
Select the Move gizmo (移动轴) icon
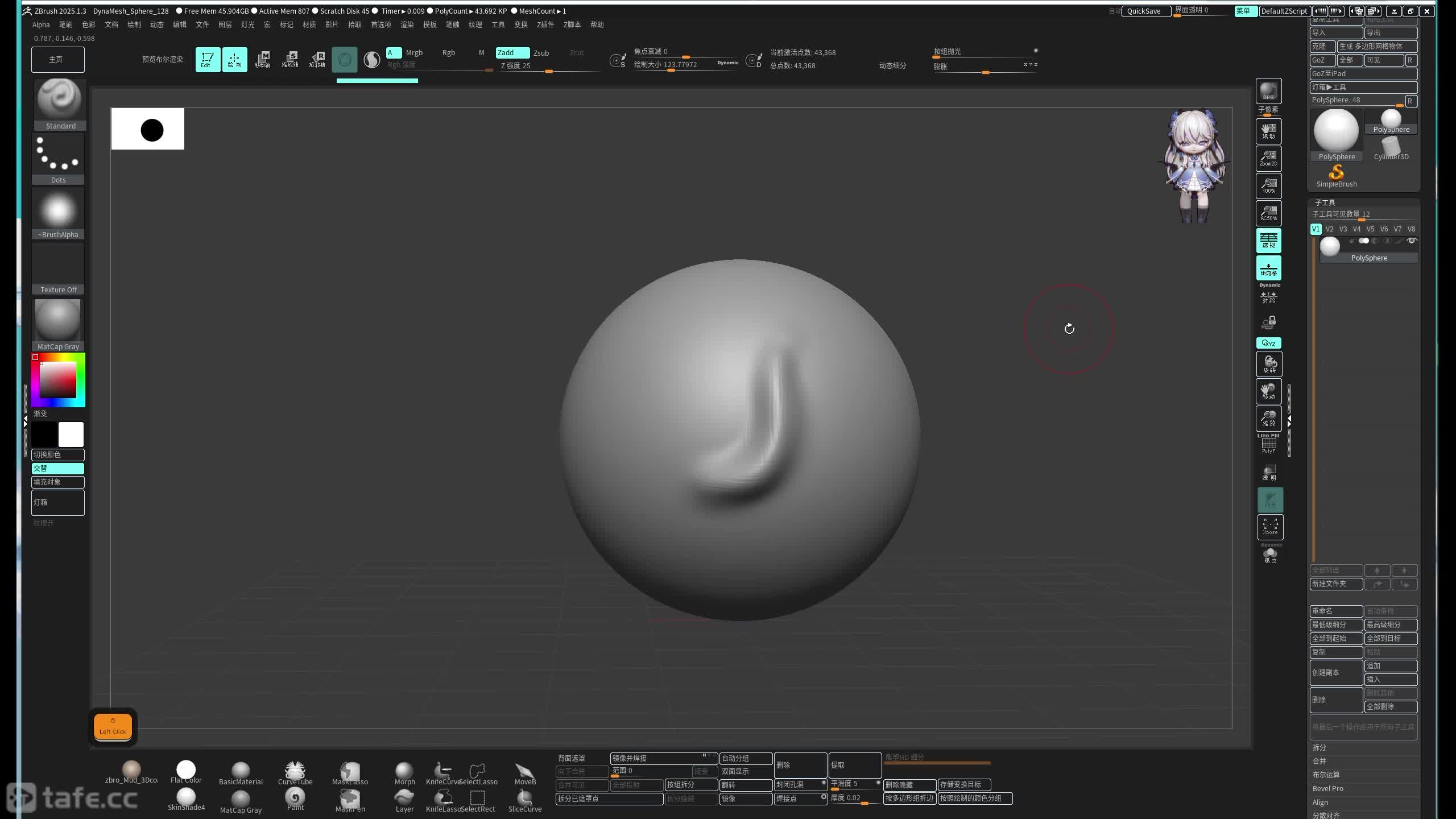click(x=262, y=59)
